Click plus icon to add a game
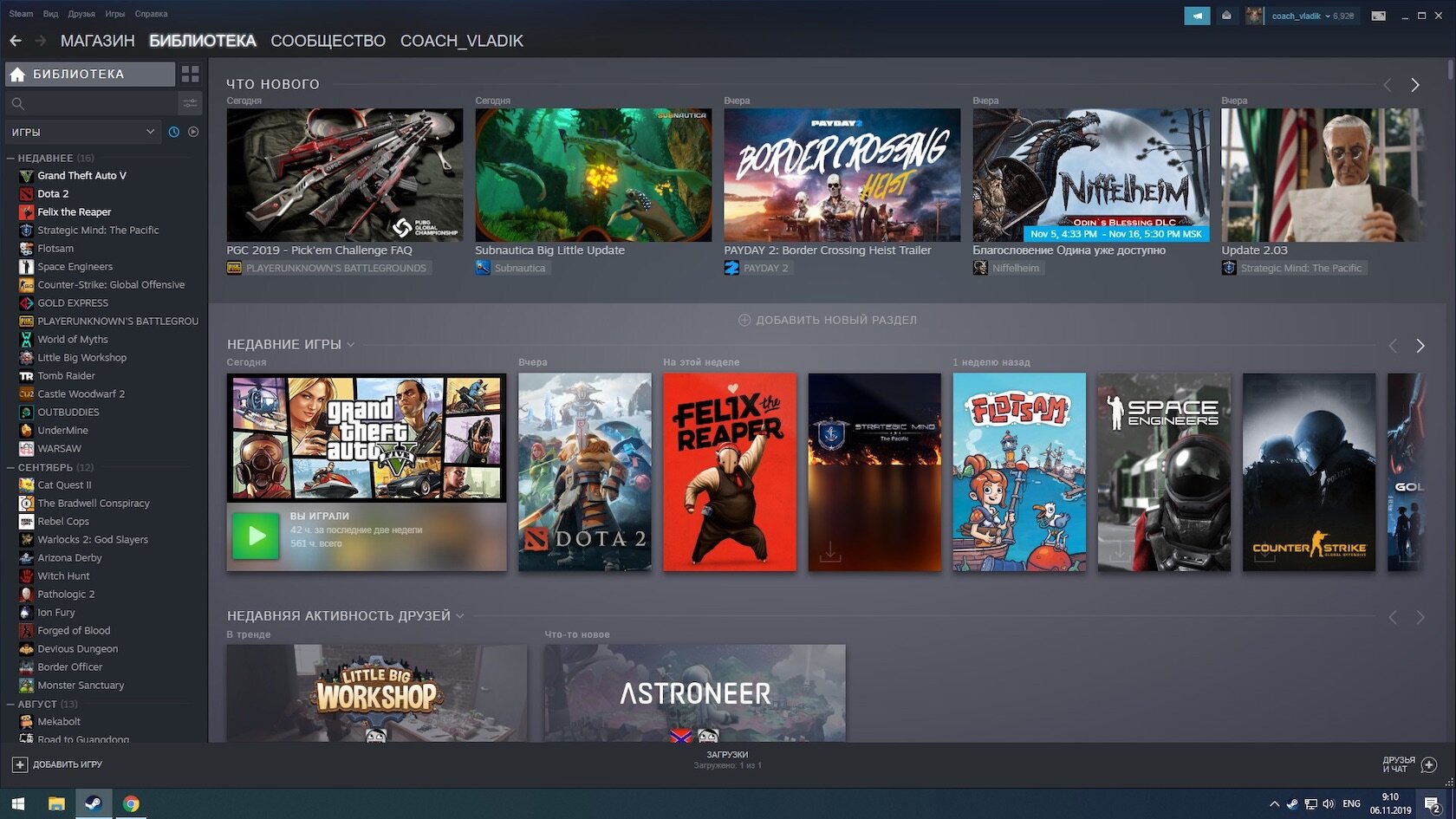The image size is (1456, 819). point(20,764)
